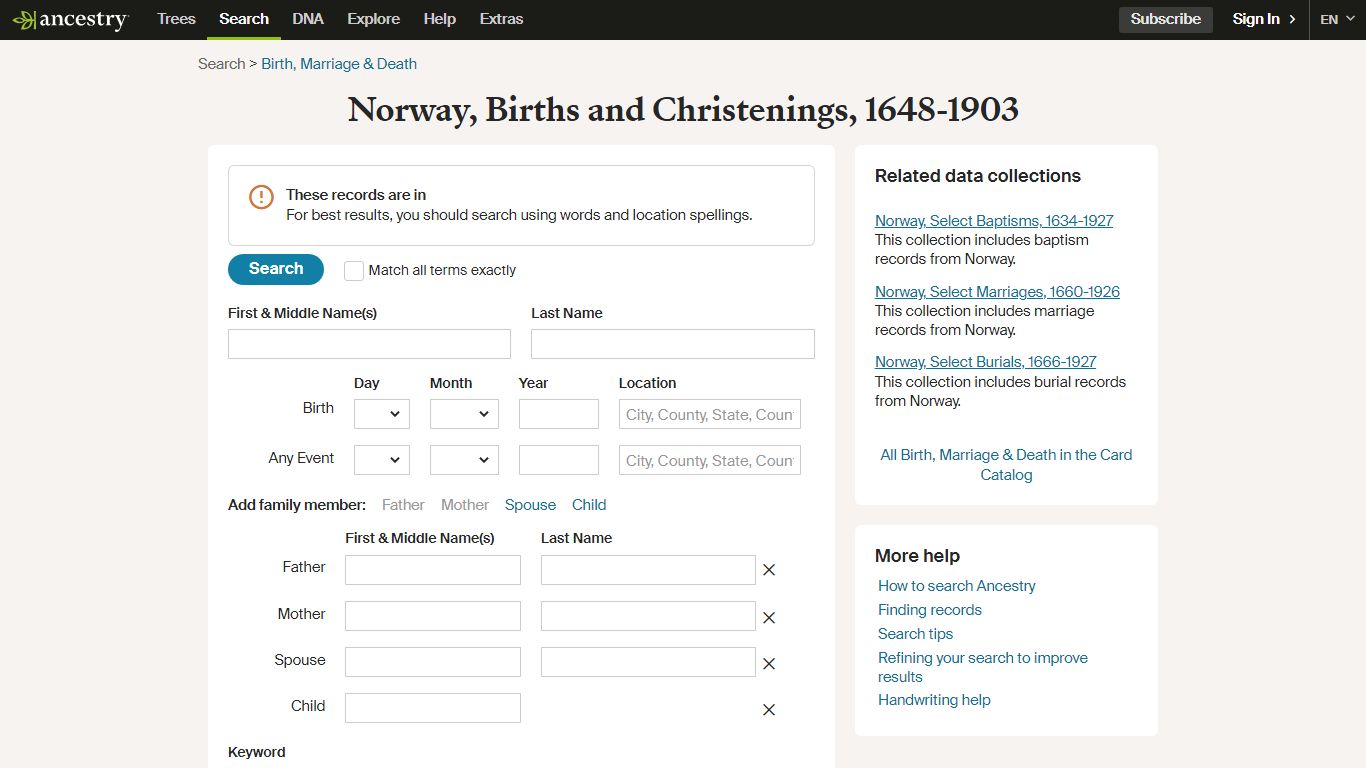
Task: Click the greyed Father add link
Action: [x=403, y=505]
